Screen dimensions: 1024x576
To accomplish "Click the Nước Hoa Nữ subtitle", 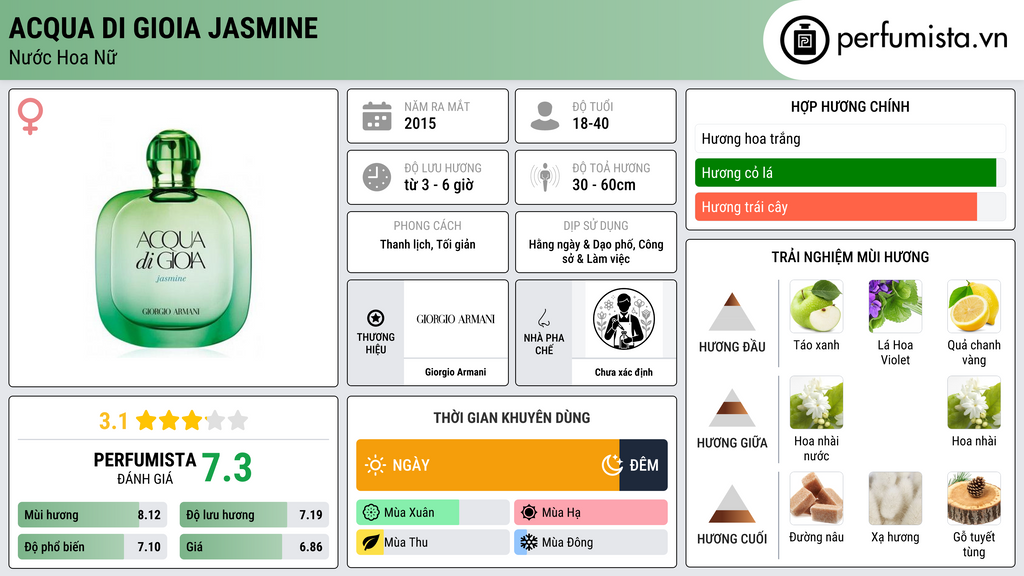I will pos(63,58).
